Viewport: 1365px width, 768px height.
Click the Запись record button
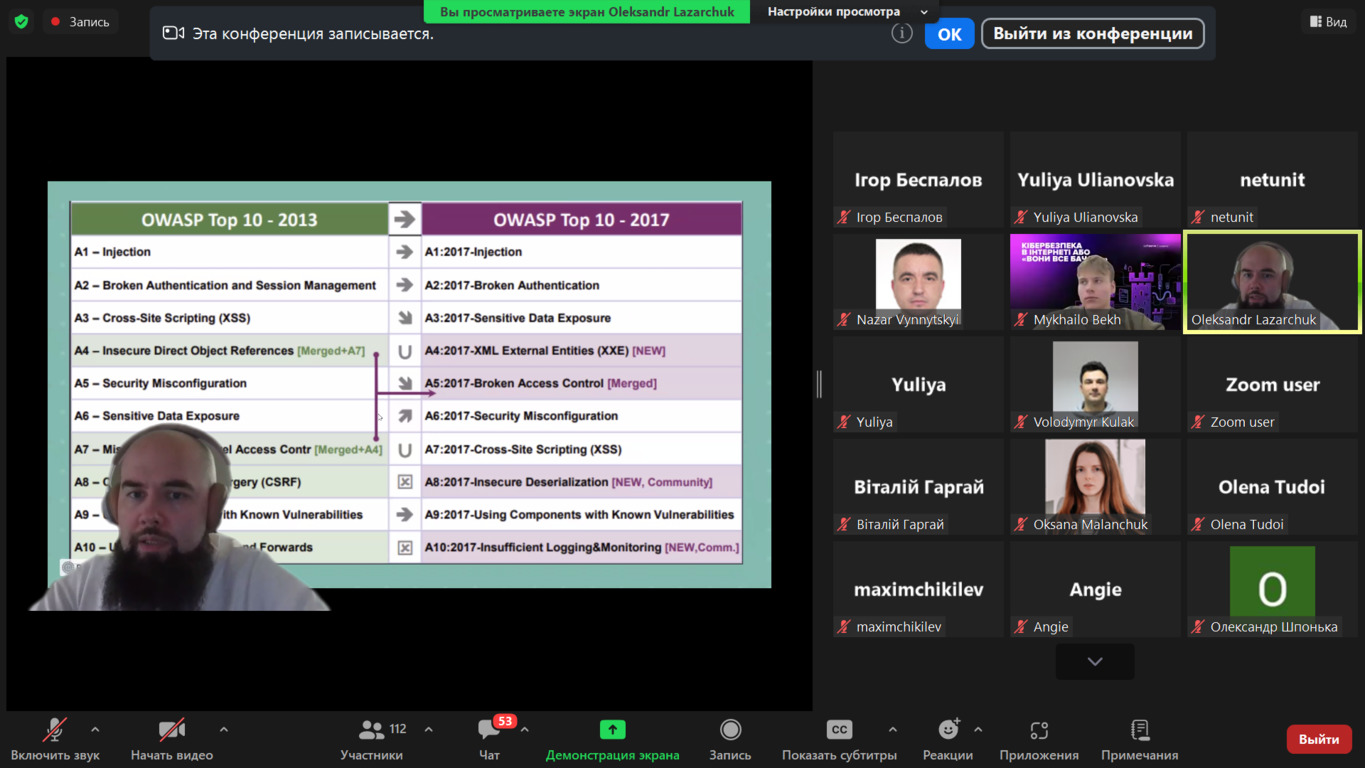point(730,739)
